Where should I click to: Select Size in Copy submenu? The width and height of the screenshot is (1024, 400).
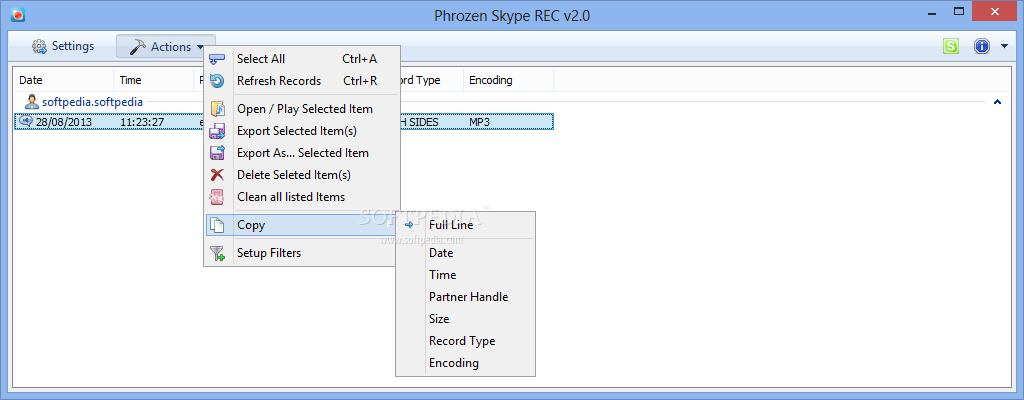click(x=466, y=319)
